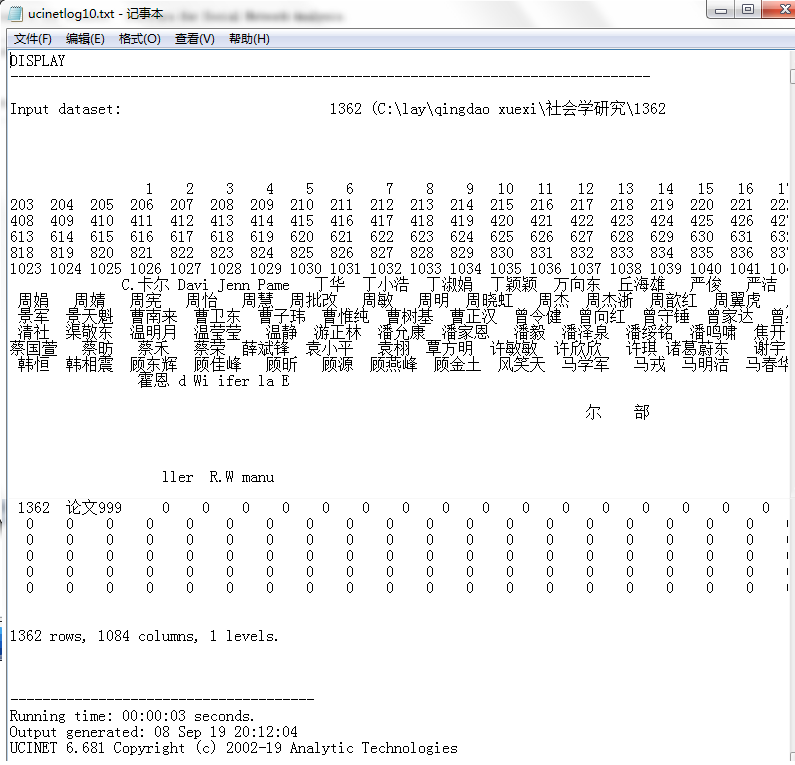Click the name 马明洁
This screenshot has height=765, width=795.
[705, 364]
